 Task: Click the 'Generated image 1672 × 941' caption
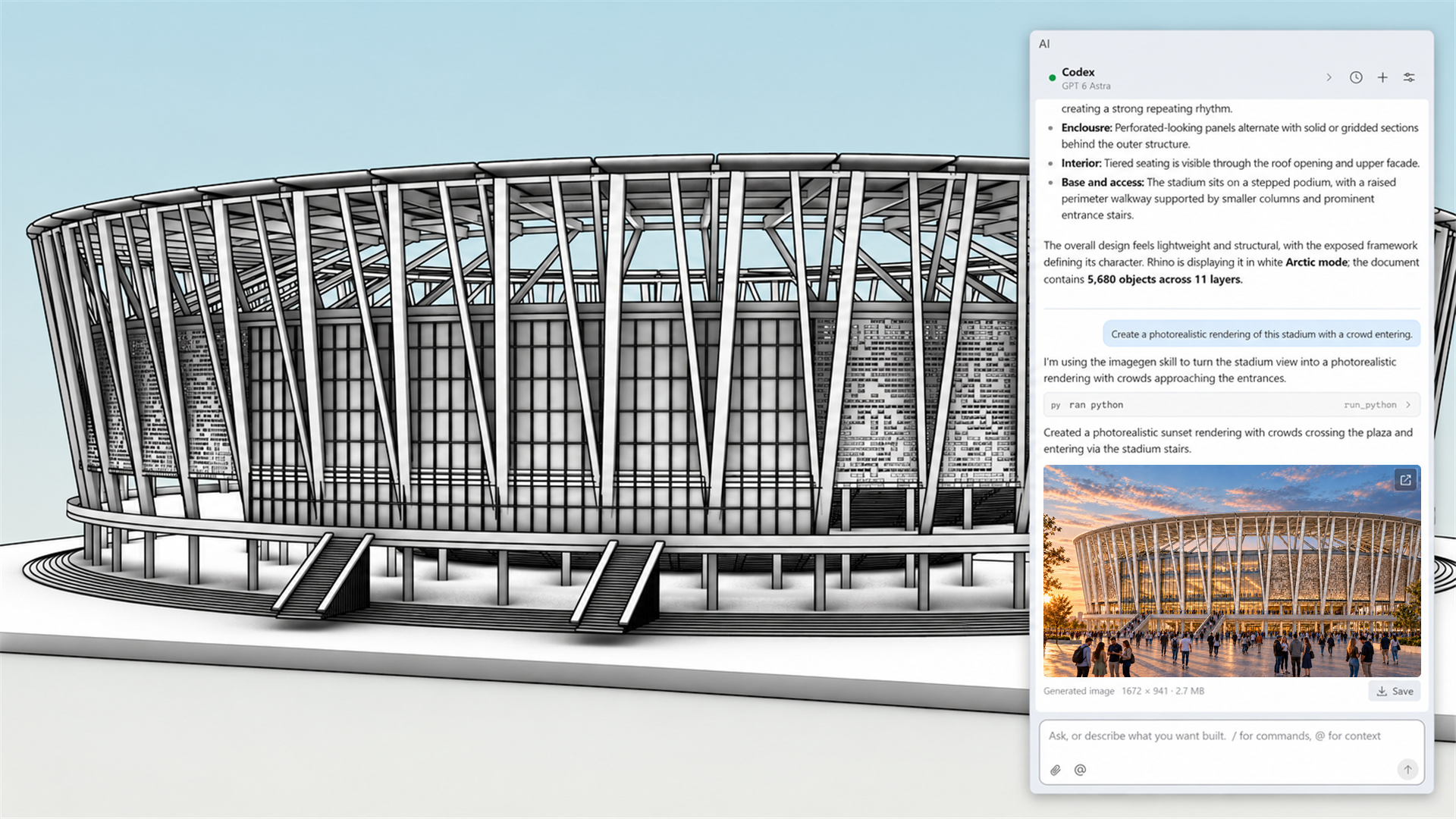coord(1123,691)
